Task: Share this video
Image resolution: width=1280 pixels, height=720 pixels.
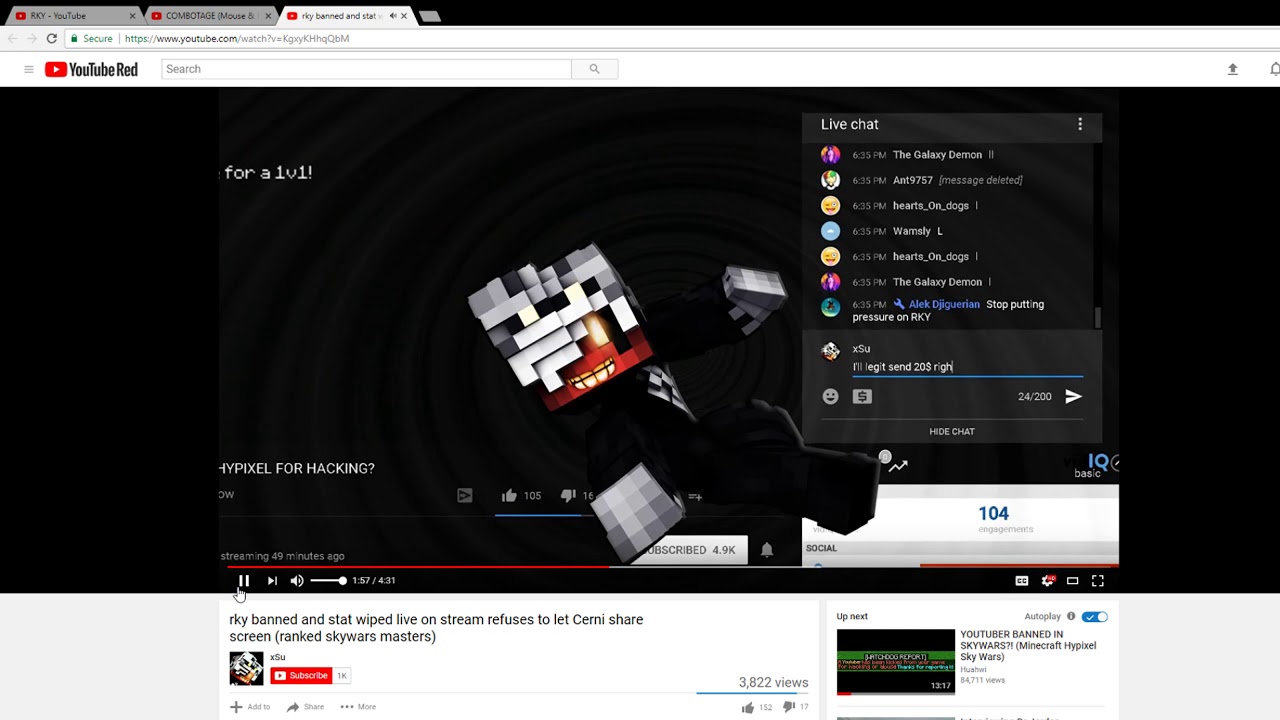Action: [305, 707]
